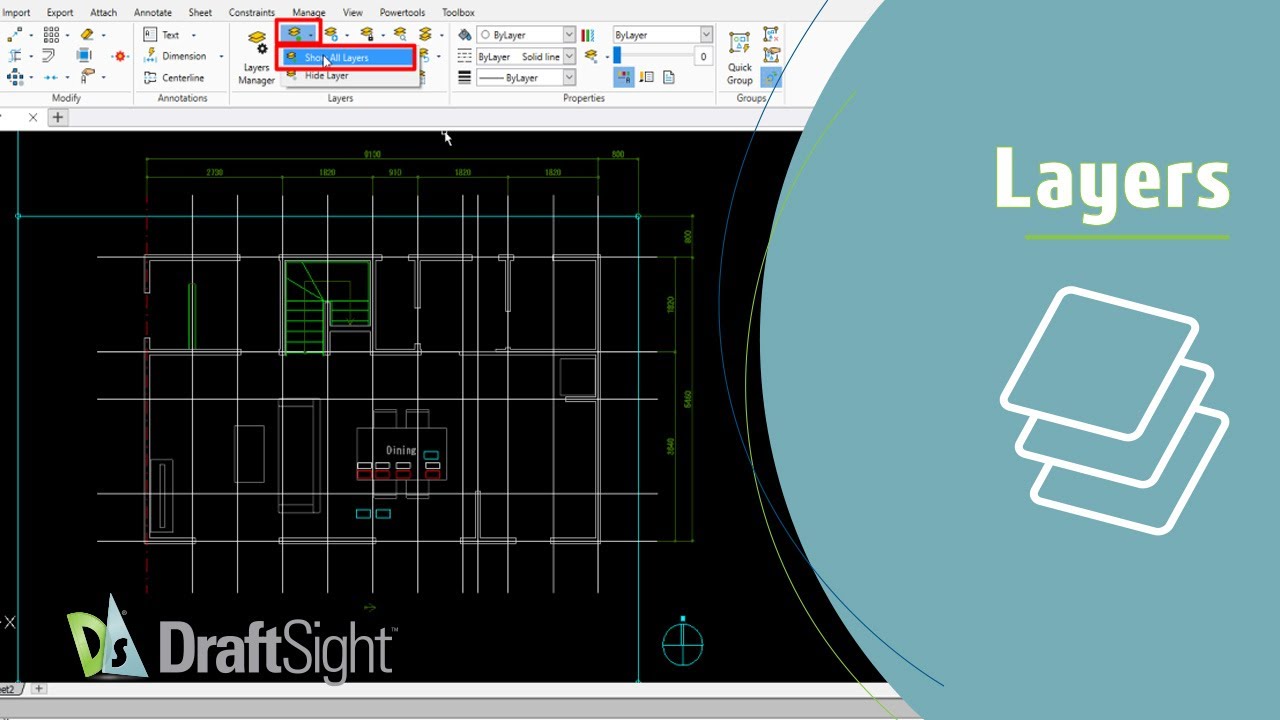Open the ByLayer Solid line style dropdown
Image resolution: width=1280 pixels, height=720 pixels.
click(x=526, y=57)
